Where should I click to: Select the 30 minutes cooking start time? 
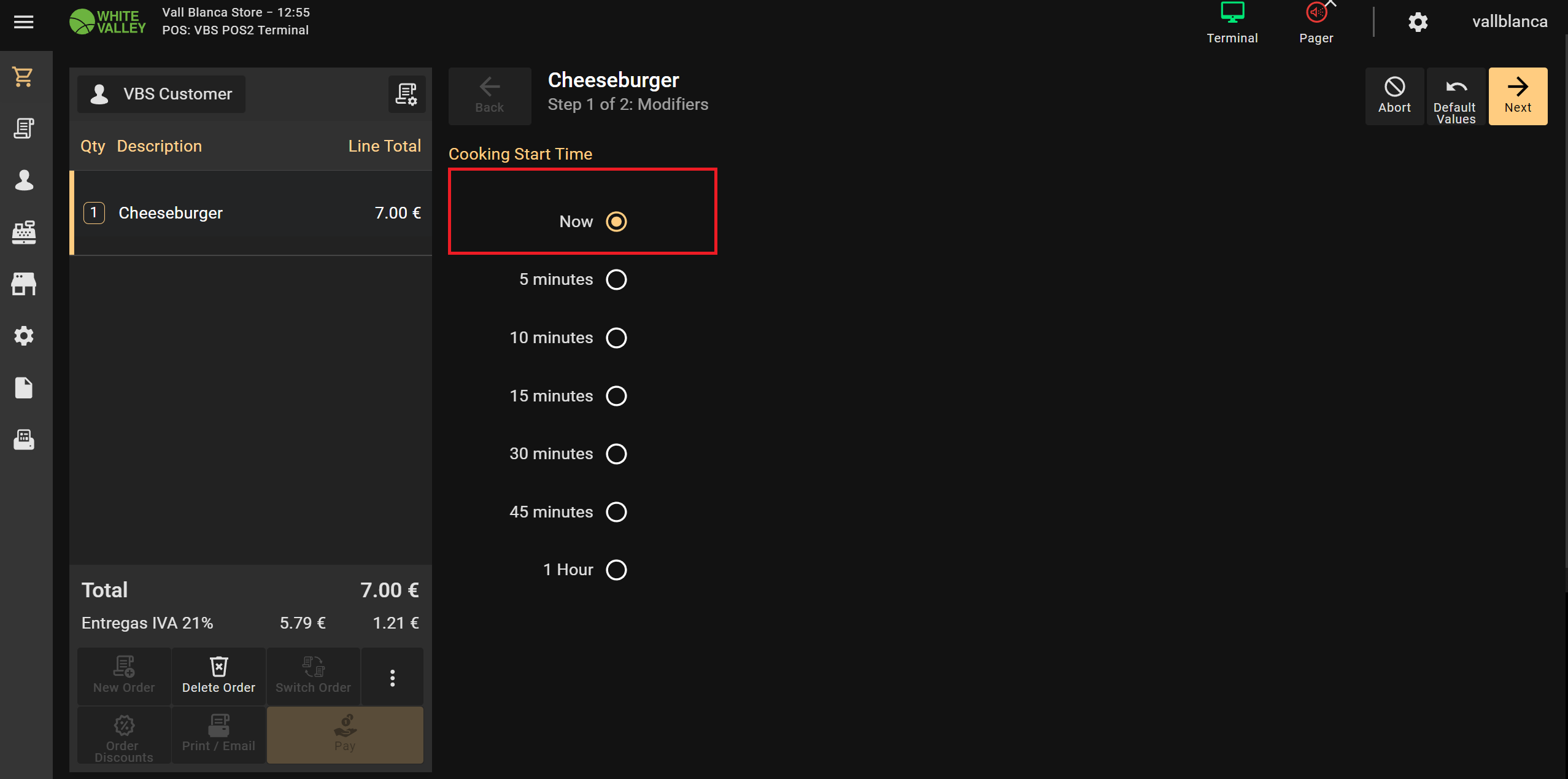[616, 454]
